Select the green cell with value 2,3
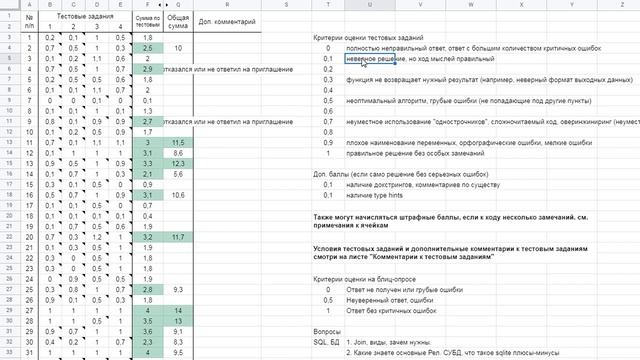 click(148, 342)
